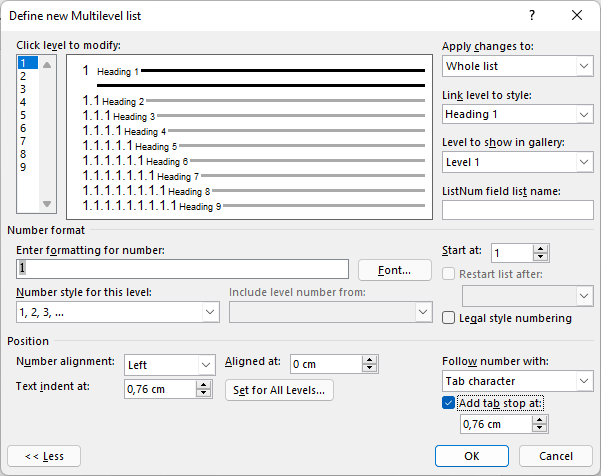
Task: Select level 1 in the level list
Action: [28, 63]
